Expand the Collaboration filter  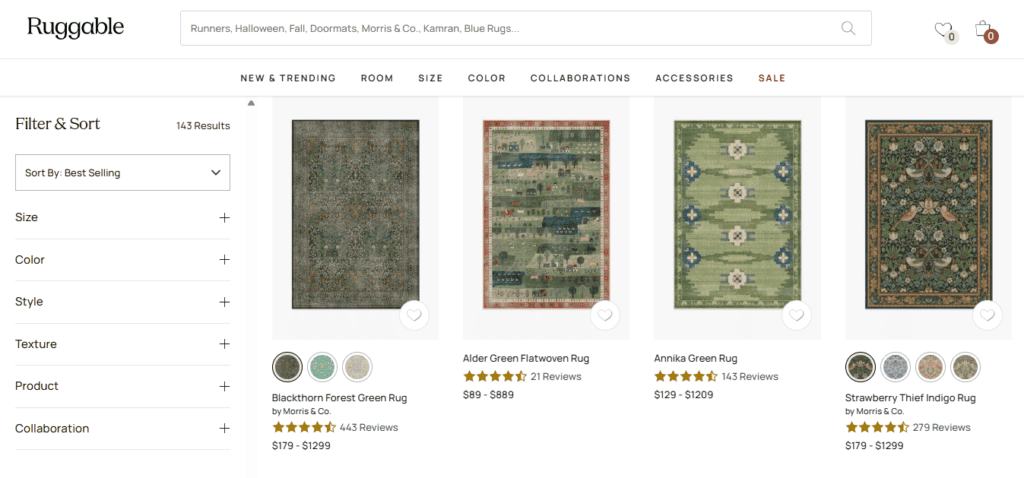(x=123, y=428)
